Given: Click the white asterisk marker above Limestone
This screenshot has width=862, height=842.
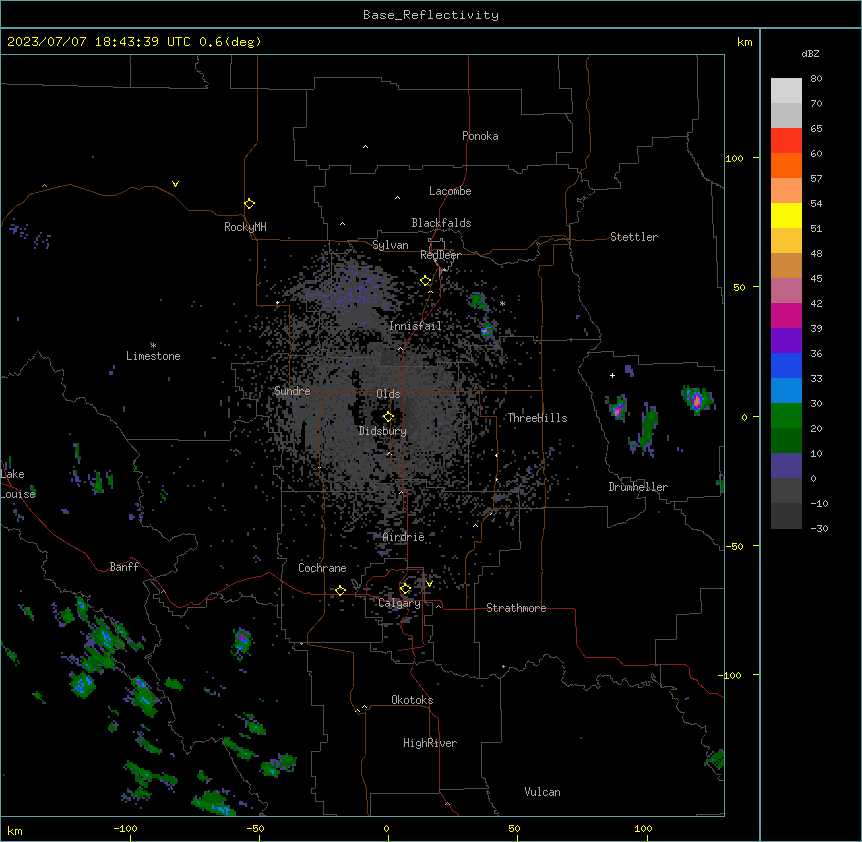Looking at the screenshot, I should [x=153, y=345].
